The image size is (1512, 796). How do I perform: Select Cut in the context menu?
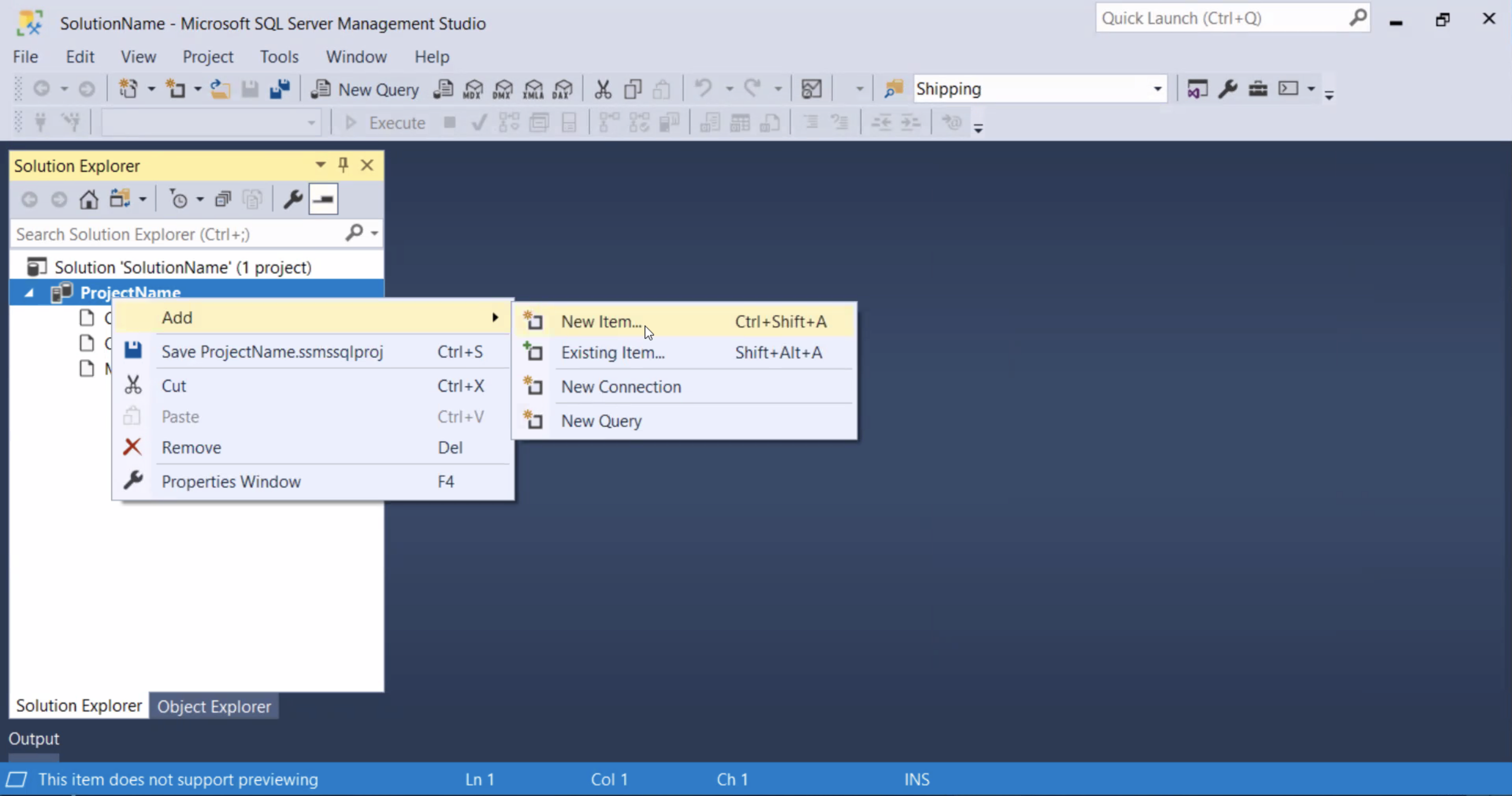(313, 385)
